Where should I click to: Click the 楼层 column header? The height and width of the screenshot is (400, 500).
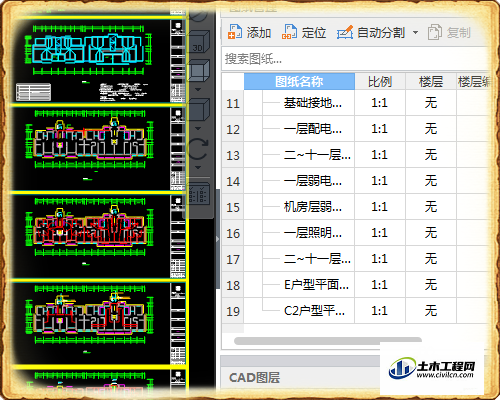(431, 82)
